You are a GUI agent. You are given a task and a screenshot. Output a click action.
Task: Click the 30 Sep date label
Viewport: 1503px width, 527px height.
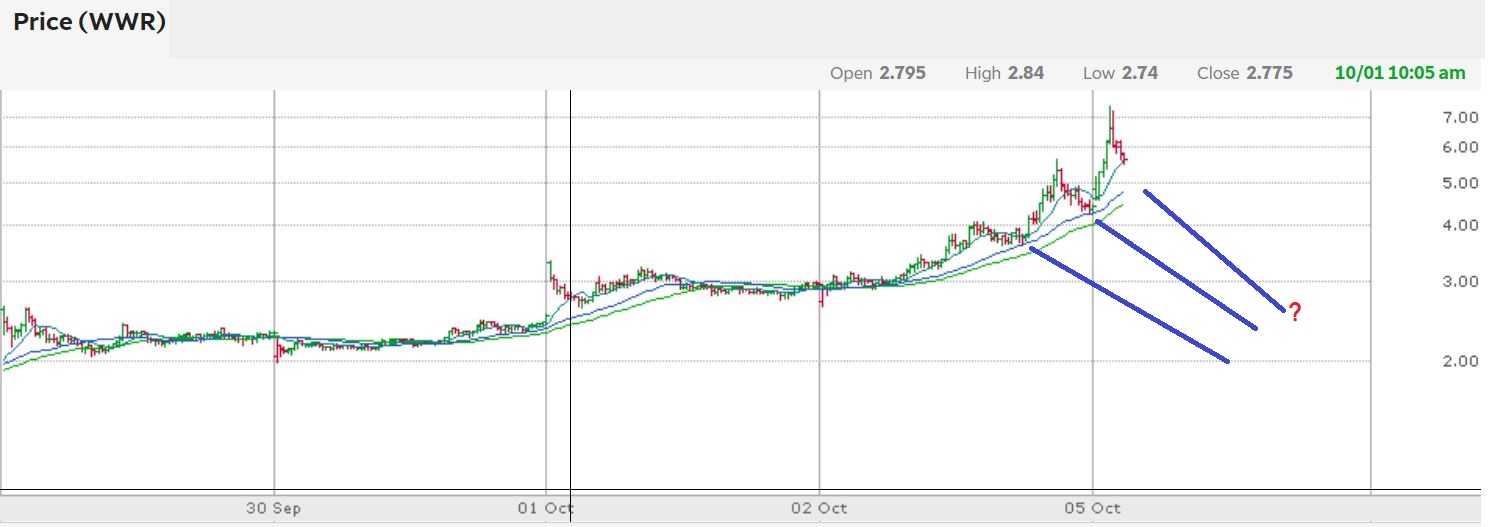pyautogui.click(x=274, y=508)
